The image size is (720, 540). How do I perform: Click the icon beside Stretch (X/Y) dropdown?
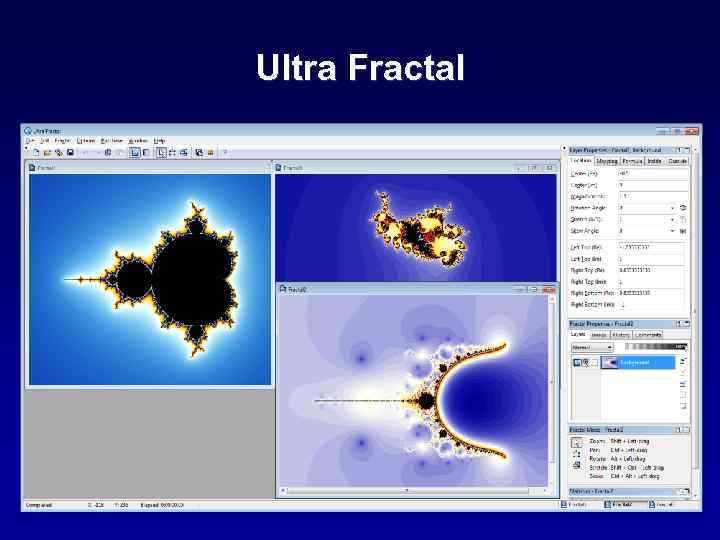[683, 219]
